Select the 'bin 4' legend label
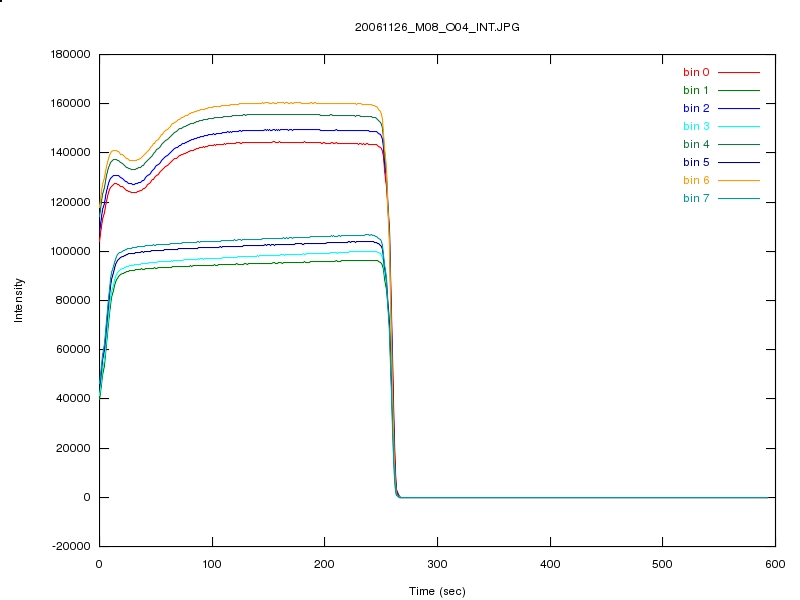 coord(696,144)
